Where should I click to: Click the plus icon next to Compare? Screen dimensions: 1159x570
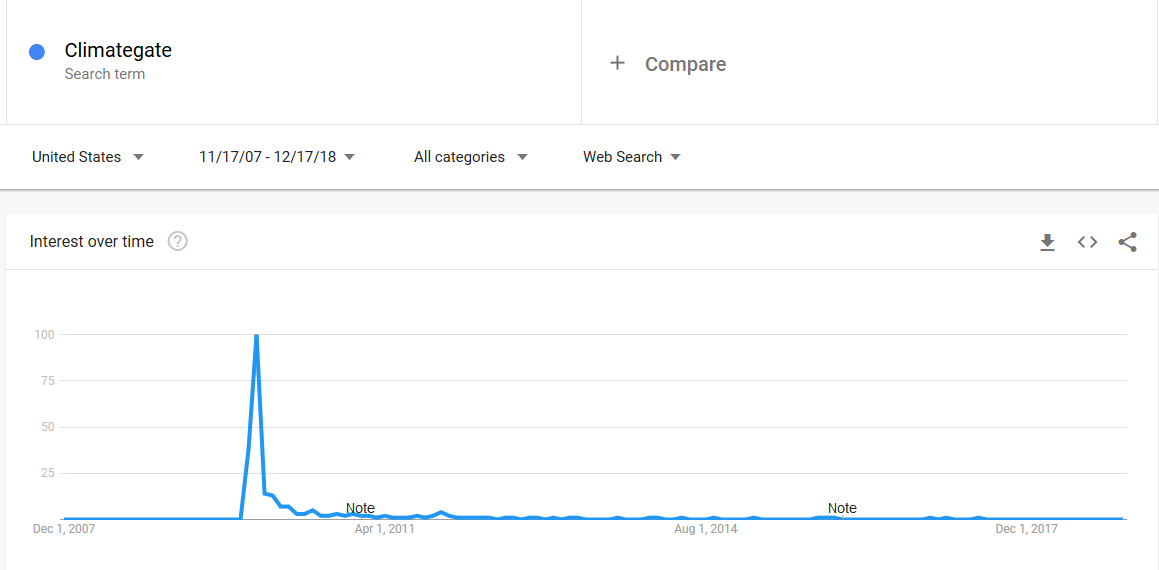[x=617, y=64]
